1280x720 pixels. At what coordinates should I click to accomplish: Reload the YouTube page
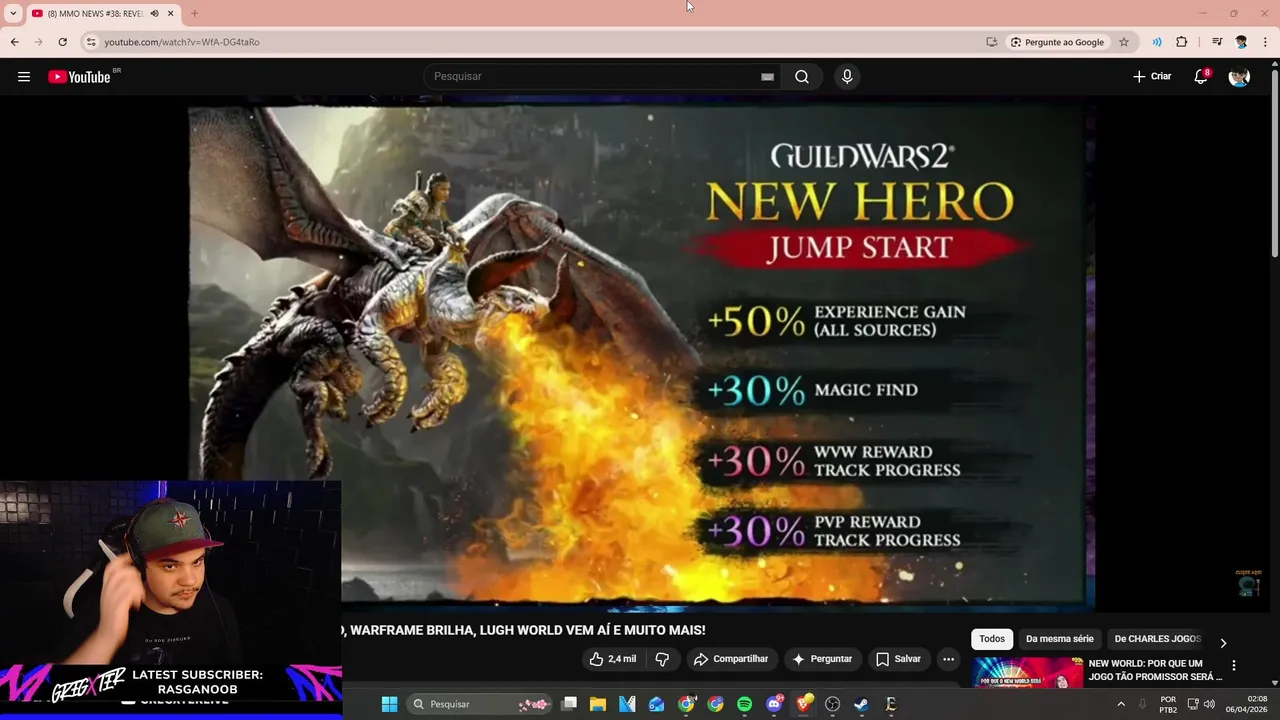coord(62,42)
